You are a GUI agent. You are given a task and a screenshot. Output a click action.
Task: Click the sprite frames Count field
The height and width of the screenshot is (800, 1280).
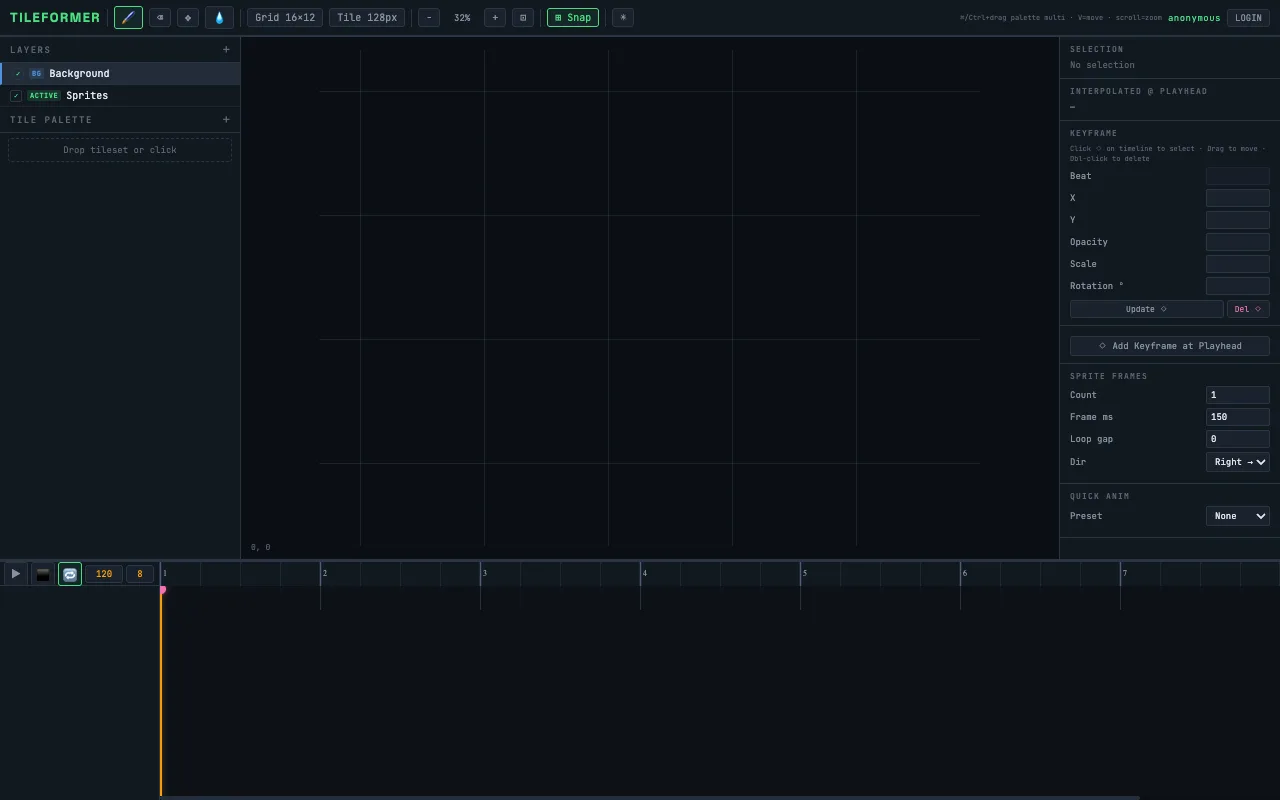click(x=1237, y=395)
